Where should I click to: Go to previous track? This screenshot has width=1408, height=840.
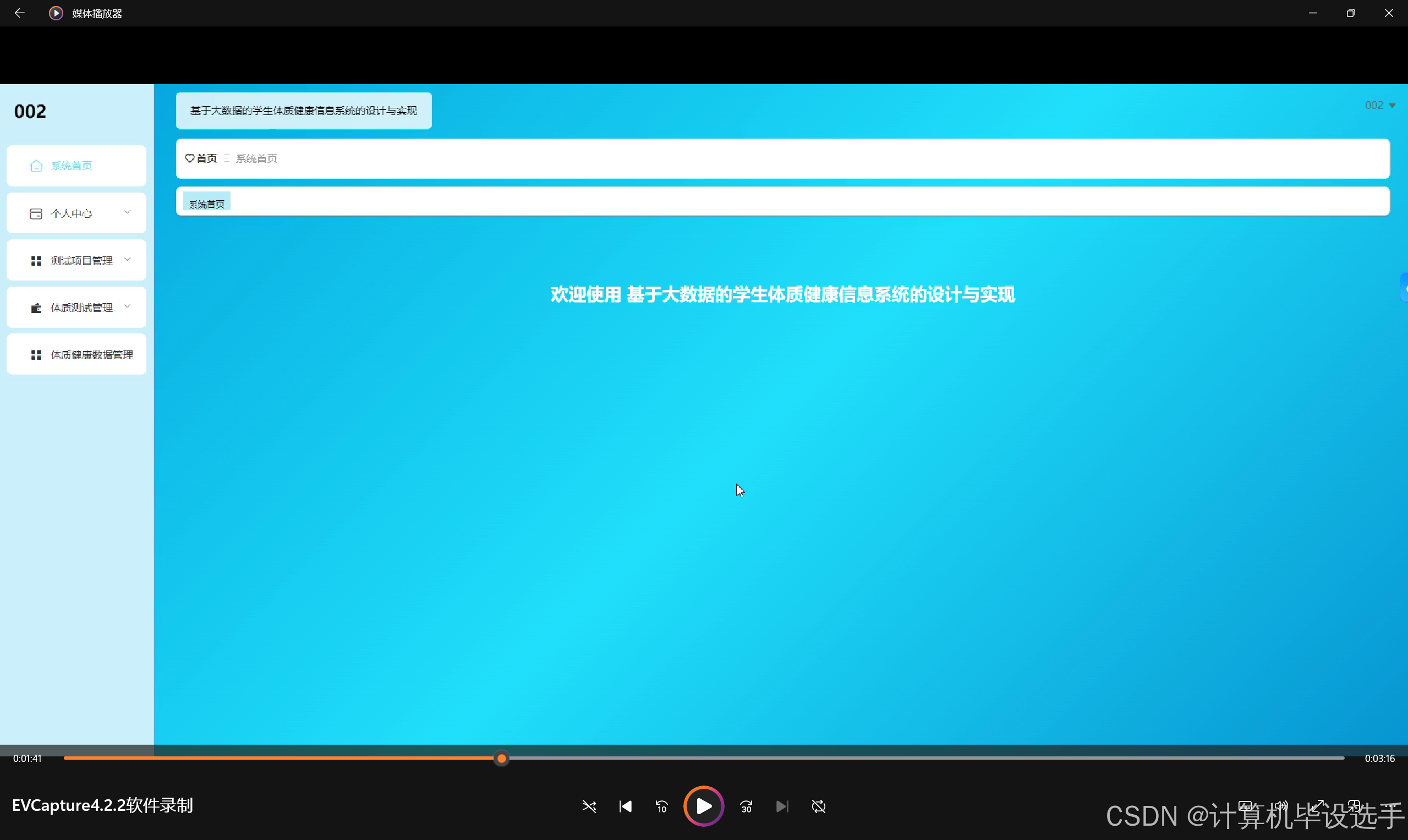click(626, 806)
